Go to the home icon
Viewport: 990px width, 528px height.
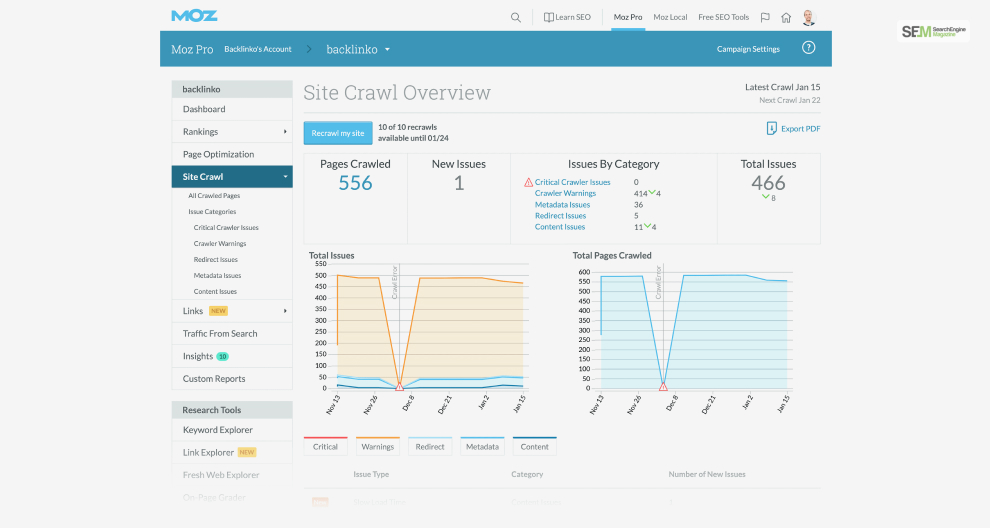point(786,18)
